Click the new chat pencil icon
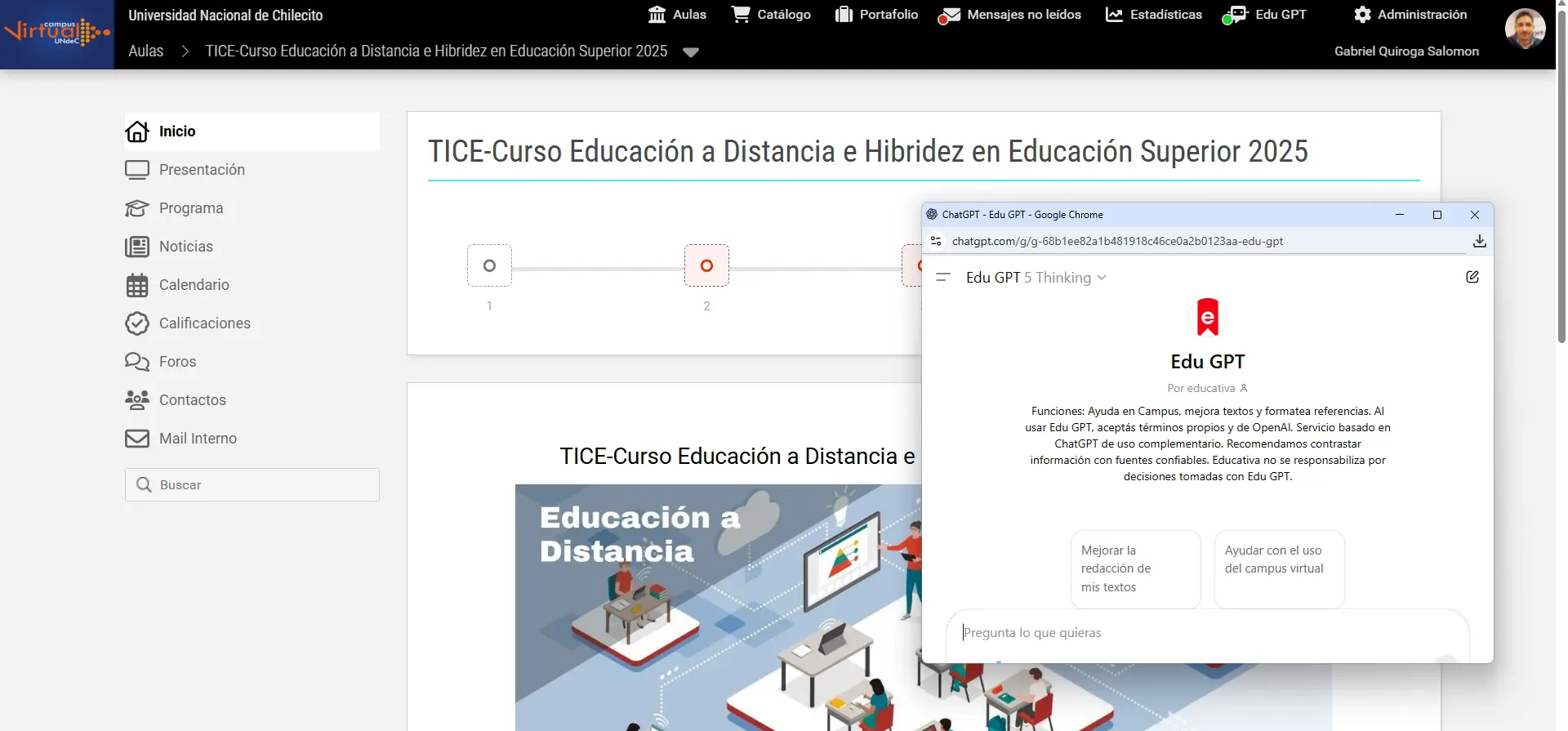The height and width of the screenshot is (731, 1568). 1472,277
